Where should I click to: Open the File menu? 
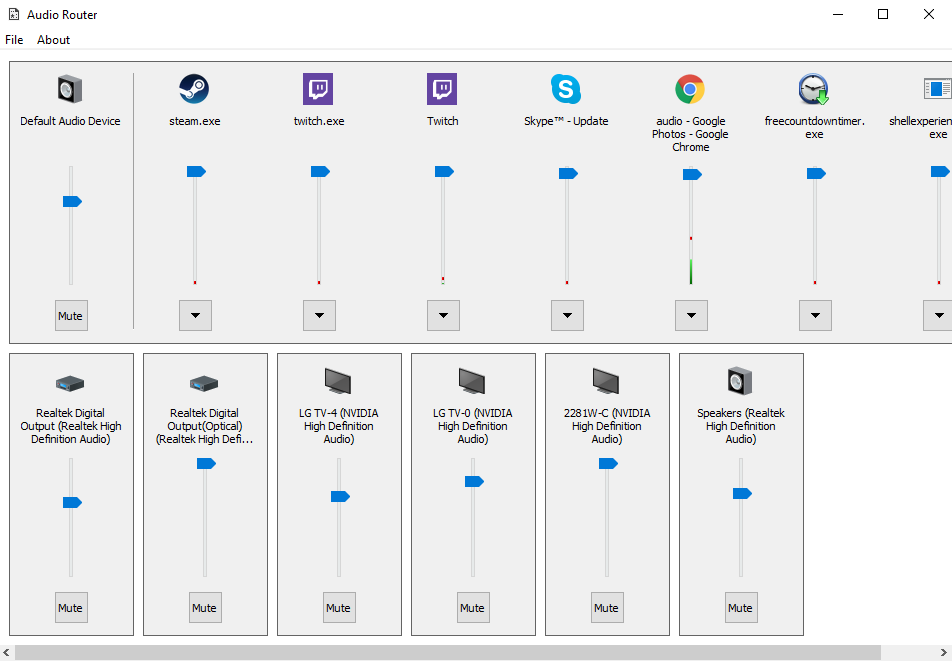coord(14,39)
